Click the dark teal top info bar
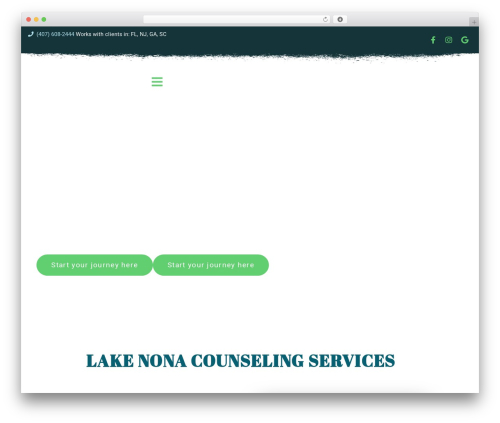 click(x=250, y=40)
